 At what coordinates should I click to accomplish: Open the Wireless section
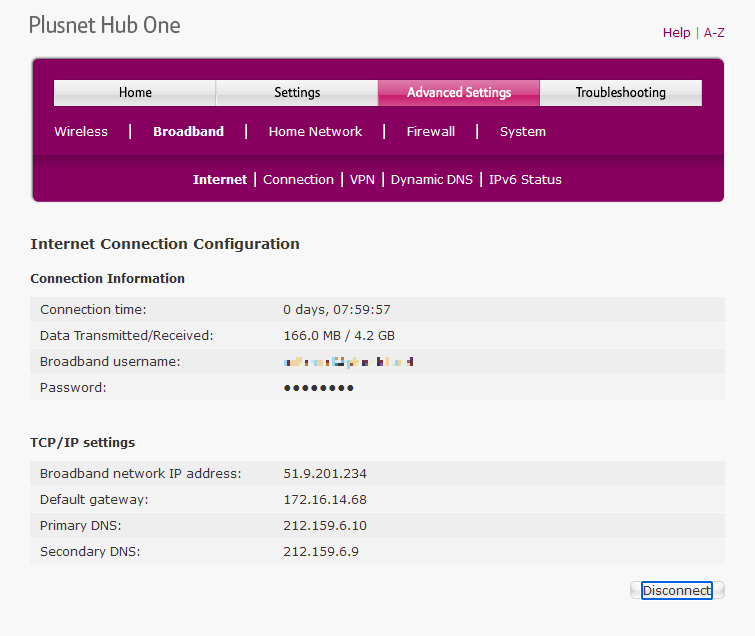(81, 132)
